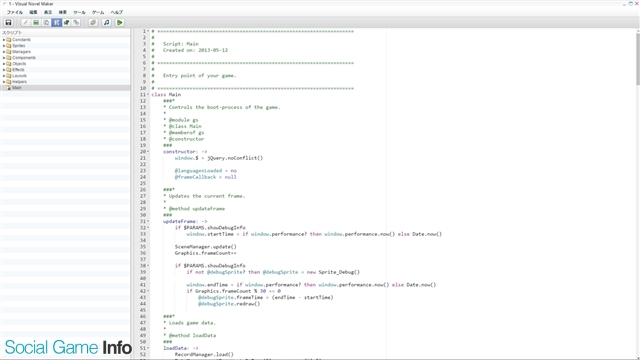The width and height of the screenshot is (640, 360).
Task: Open the green puzzle piece extensions icon
Action: [x=67, y=23]
